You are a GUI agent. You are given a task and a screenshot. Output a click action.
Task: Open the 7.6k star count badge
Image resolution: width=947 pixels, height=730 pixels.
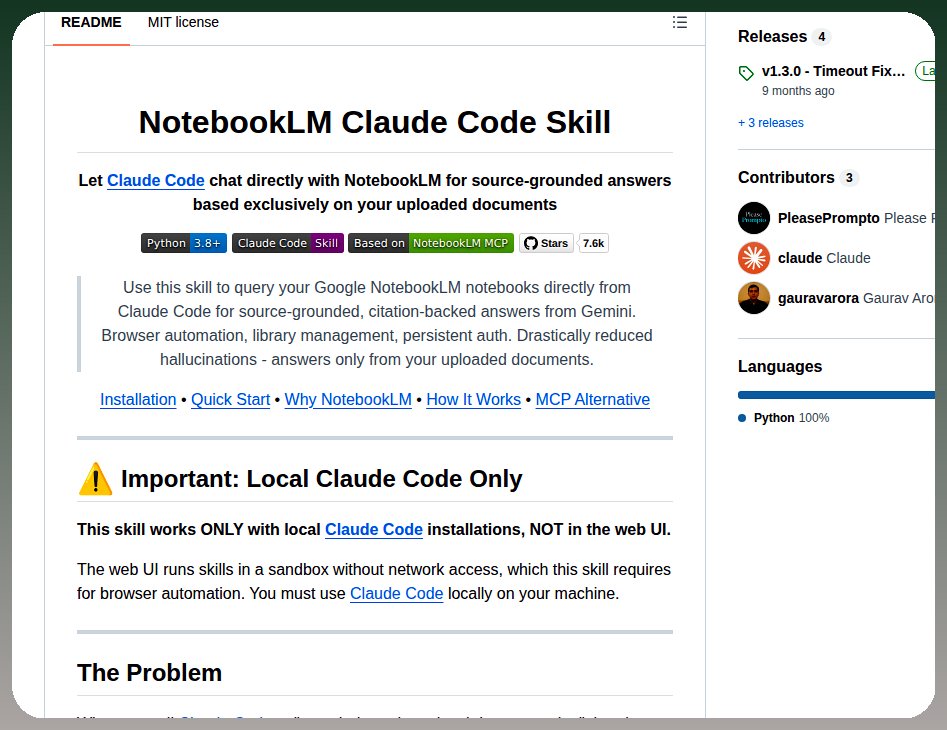(593, 243)
